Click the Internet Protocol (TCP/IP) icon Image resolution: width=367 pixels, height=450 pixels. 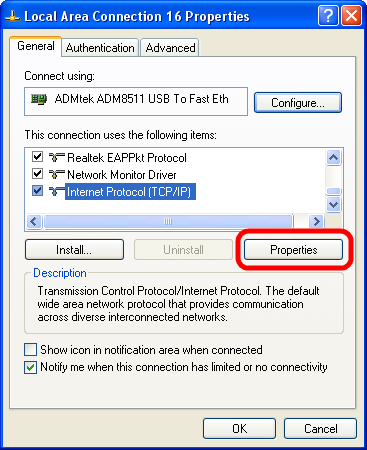57,191
